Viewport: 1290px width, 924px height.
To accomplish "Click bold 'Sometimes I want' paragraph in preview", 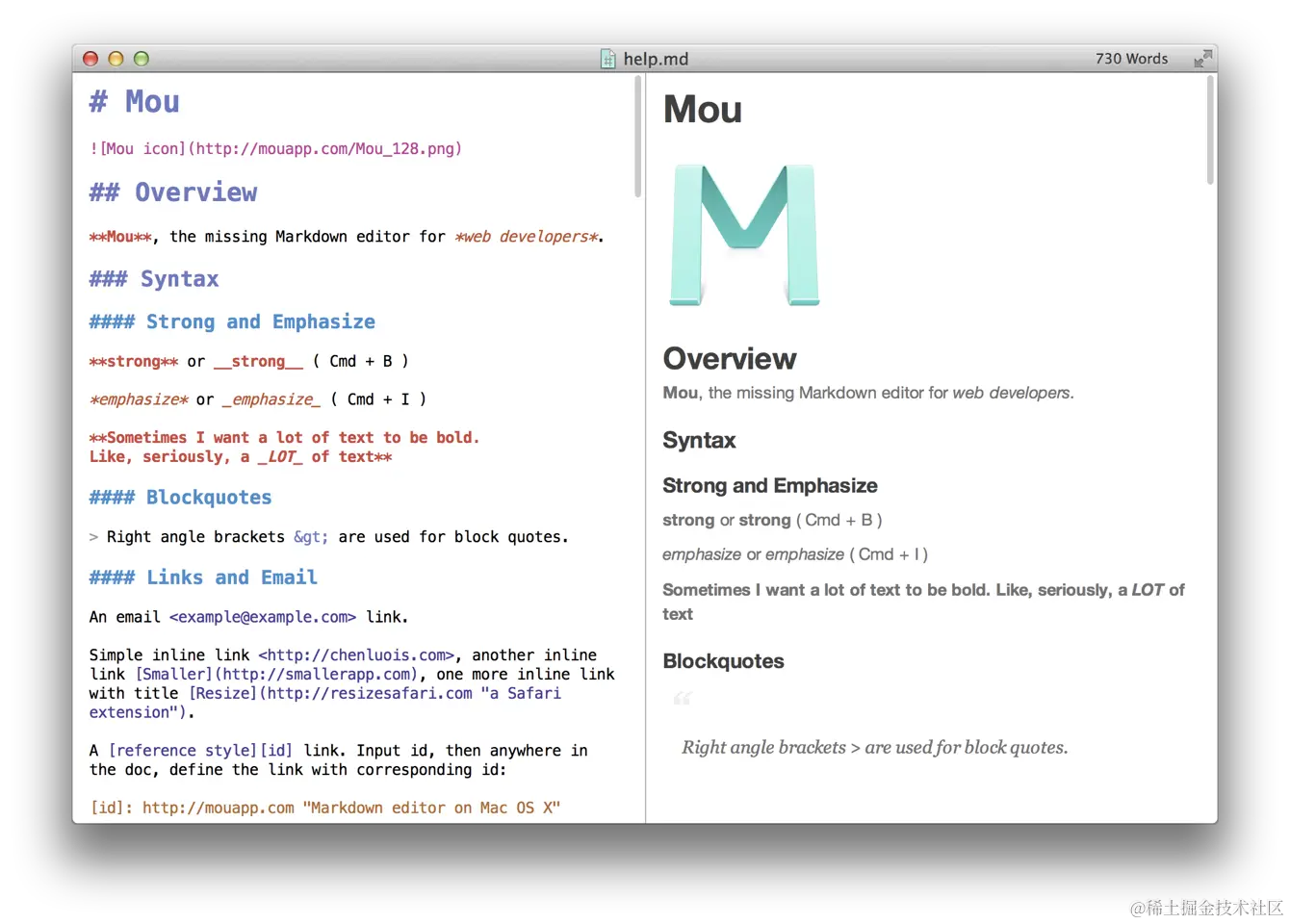I will coord(923,602).
